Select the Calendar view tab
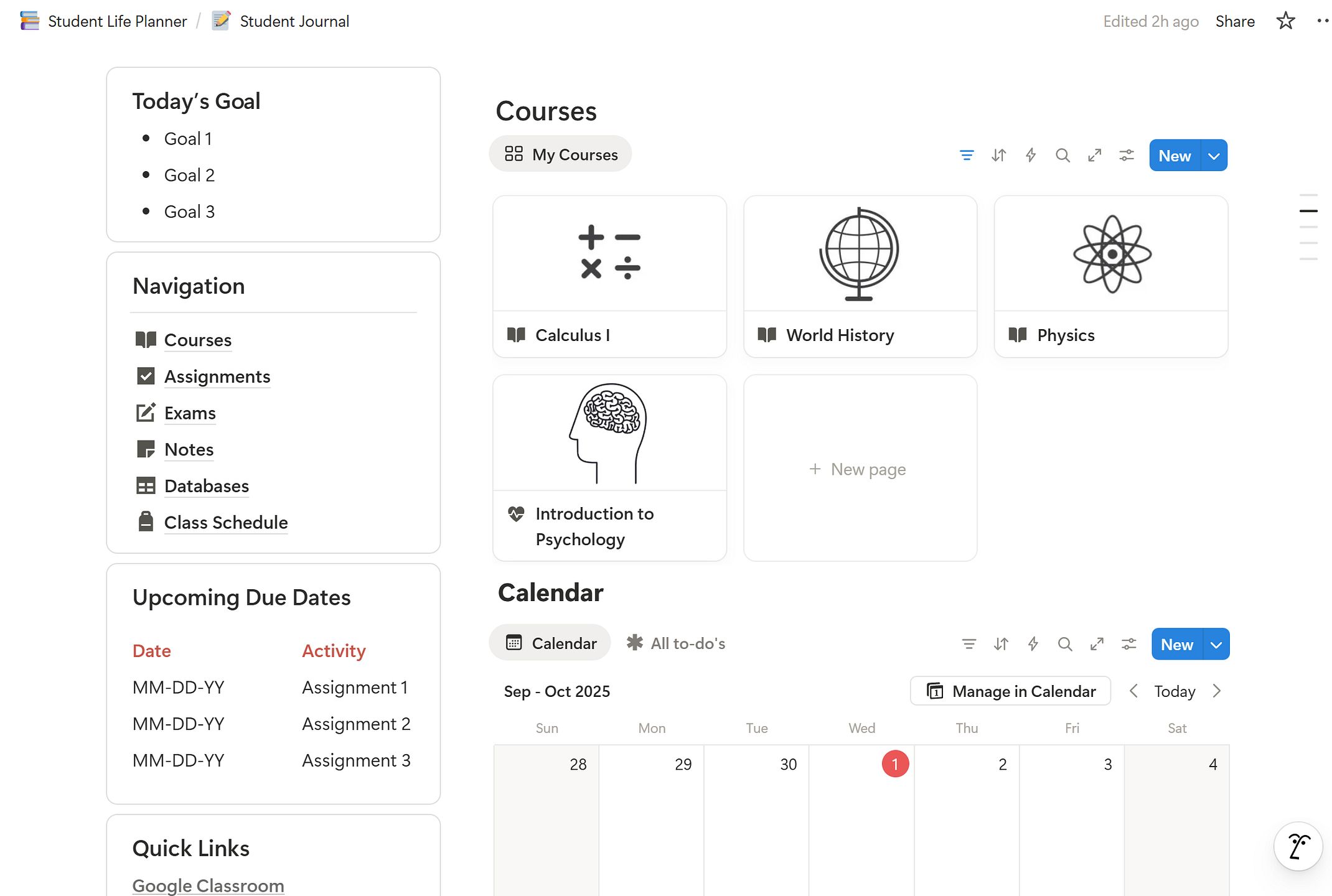 tap(550, 643)
